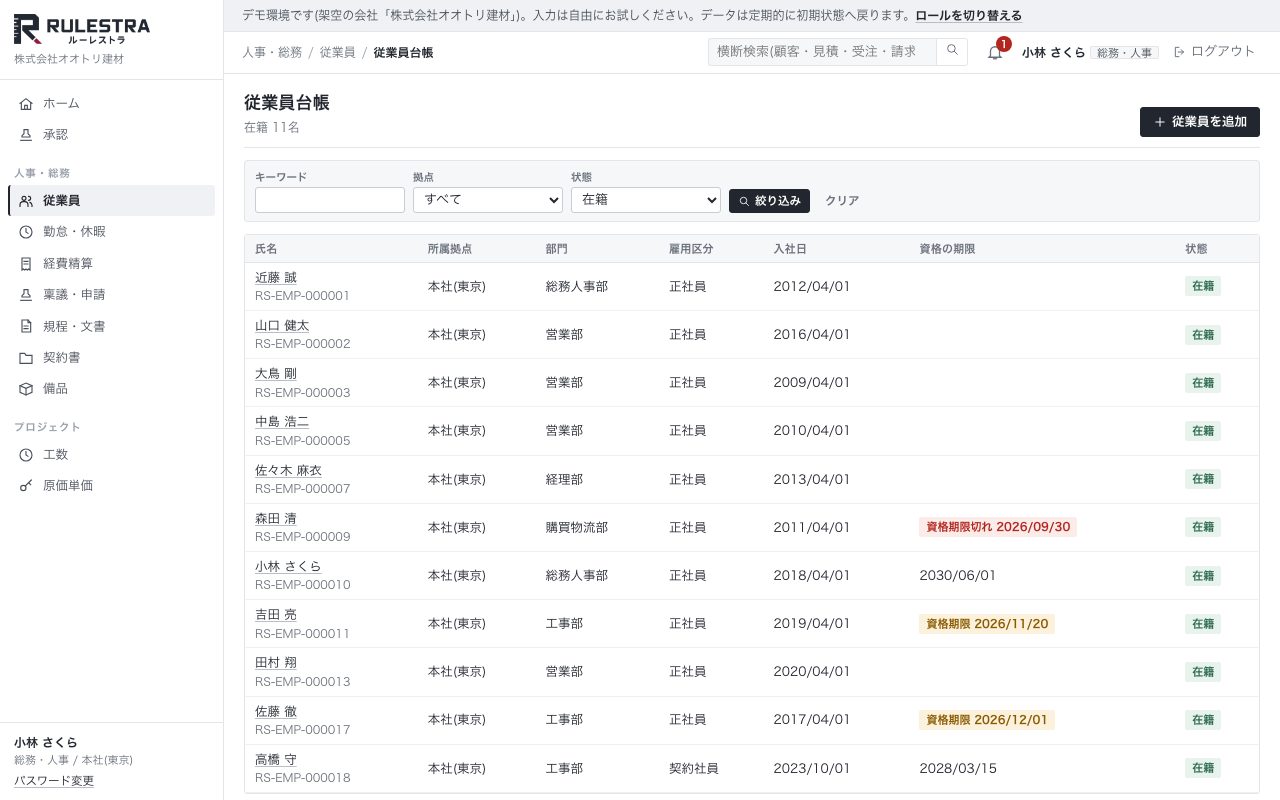Click the 資格期限 2026/11/20 badge
This screenshot has height=800, width=1280.
click(x=987, y=624)
